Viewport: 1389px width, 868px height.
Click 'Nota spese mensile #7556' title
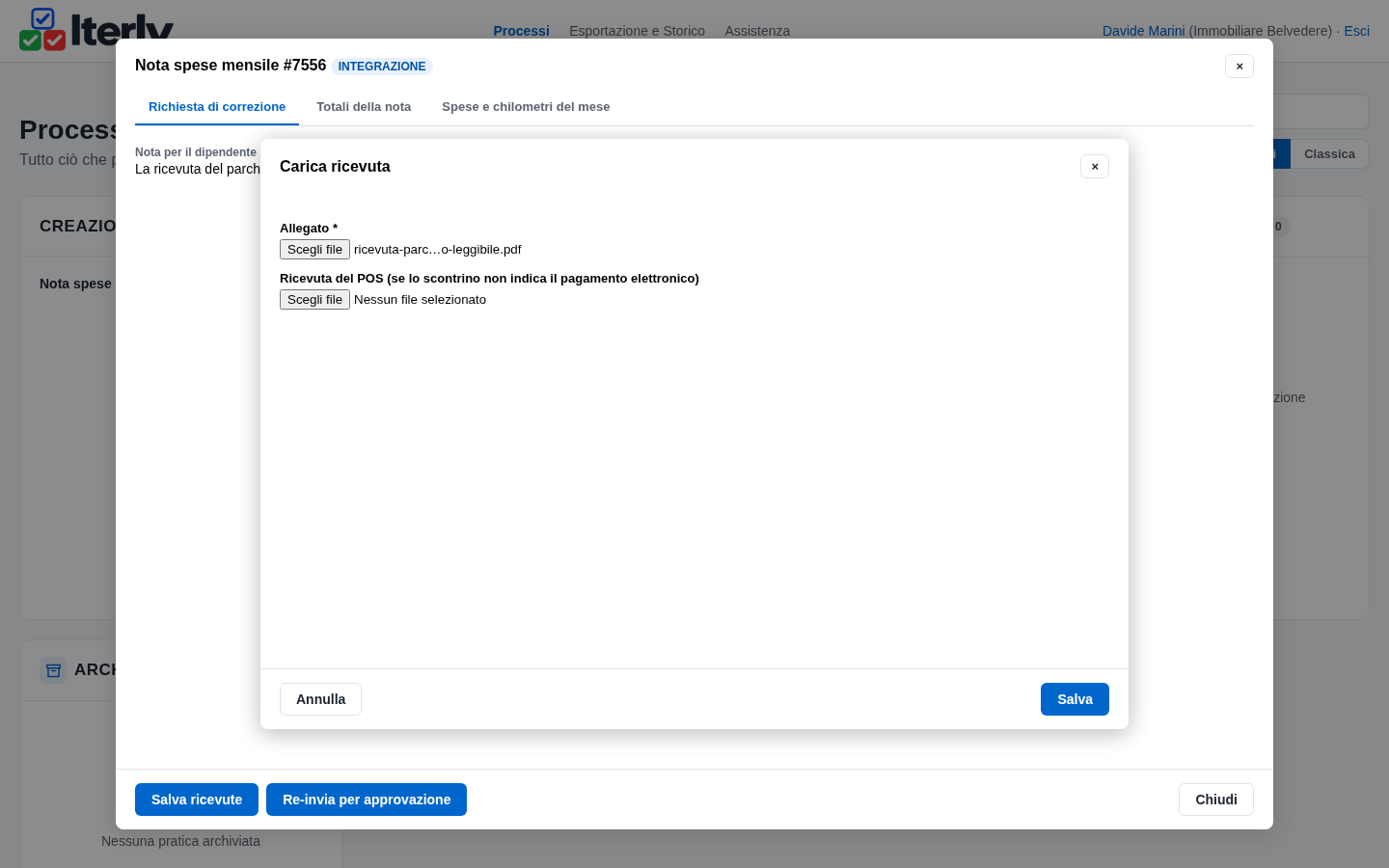tap(231, 66)
